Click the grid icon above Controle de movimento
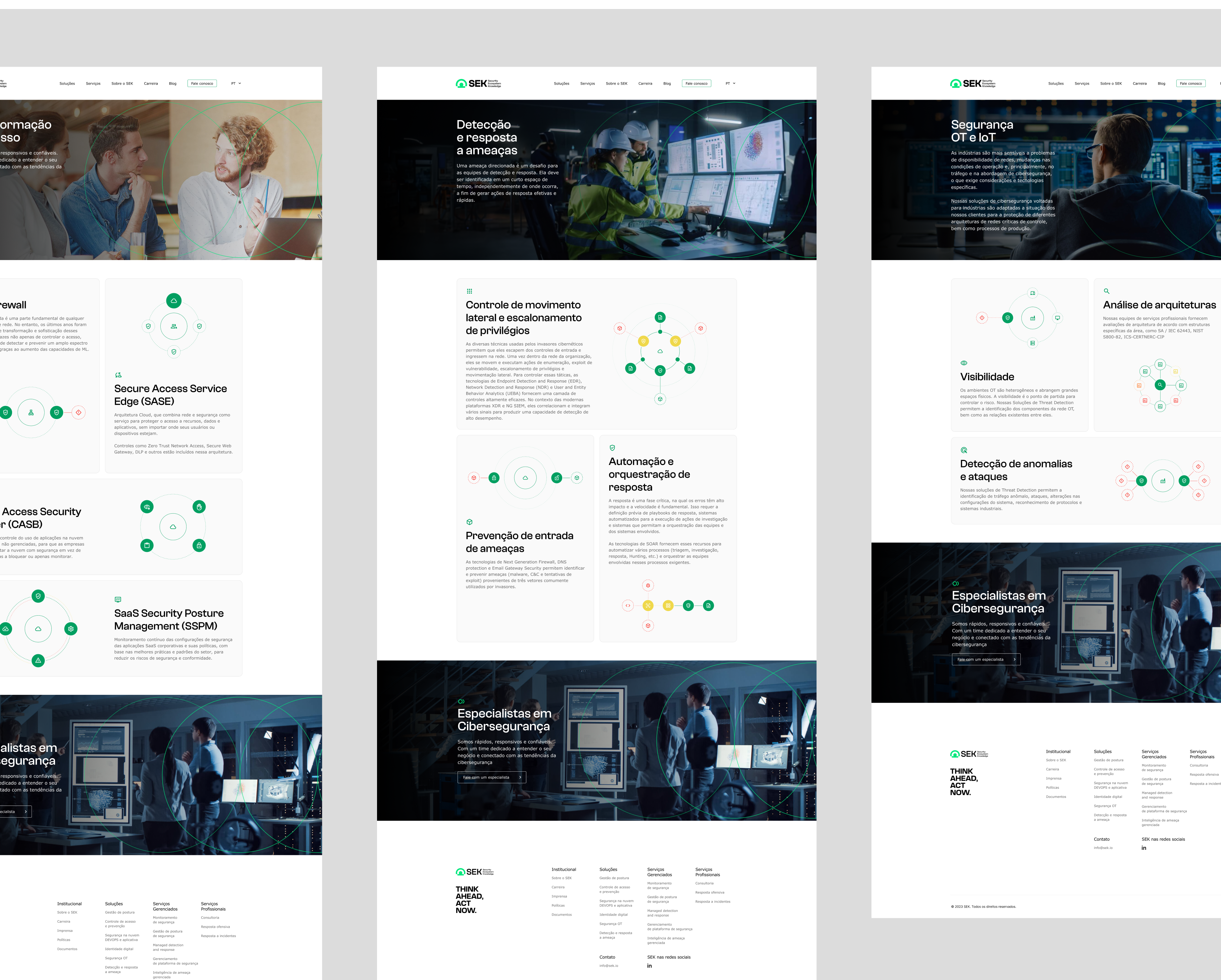Screen dimensions: 1221x980 click(x=469, y=291)
